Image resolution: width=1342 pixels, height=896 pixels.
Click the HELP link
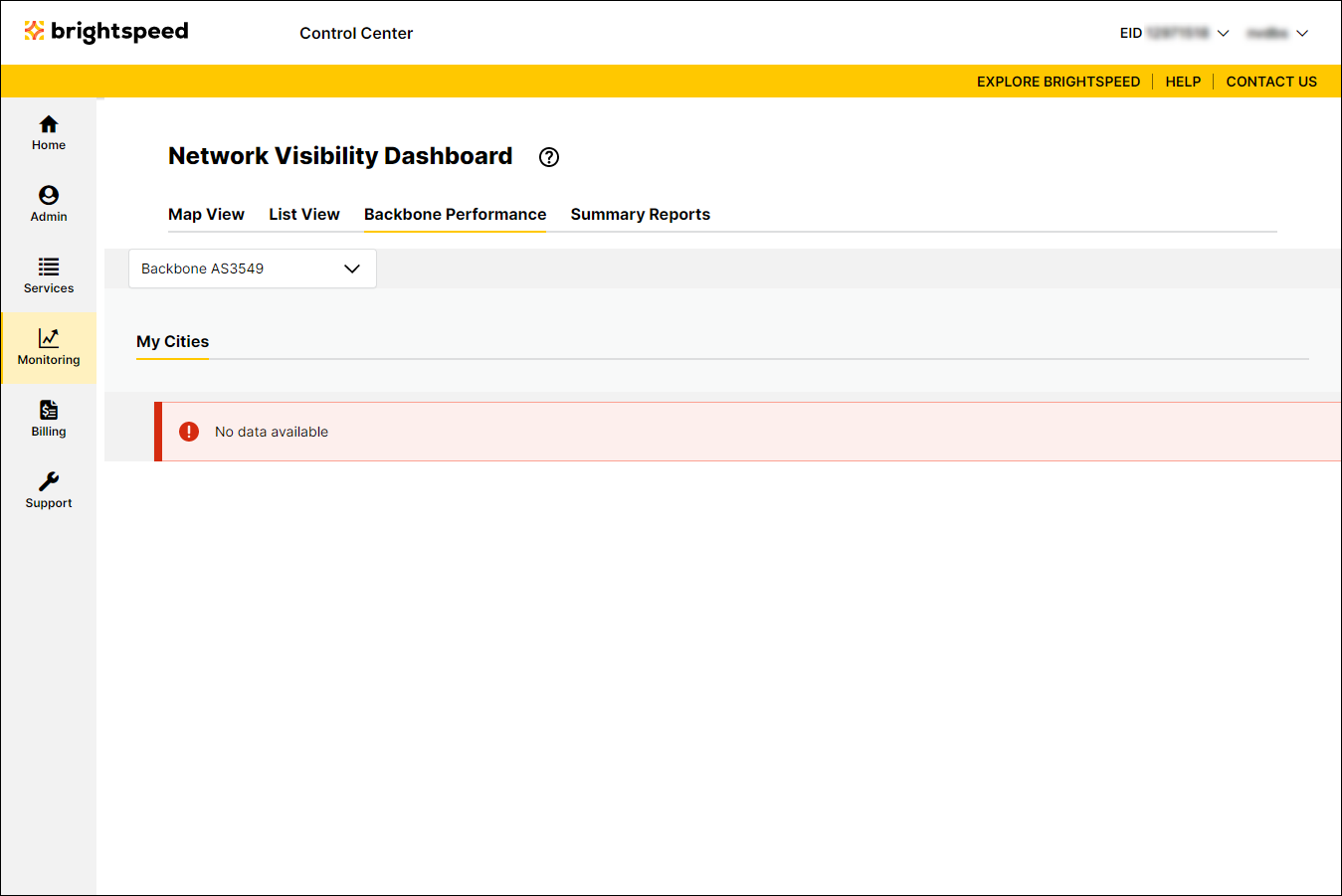coord(1183,82)
